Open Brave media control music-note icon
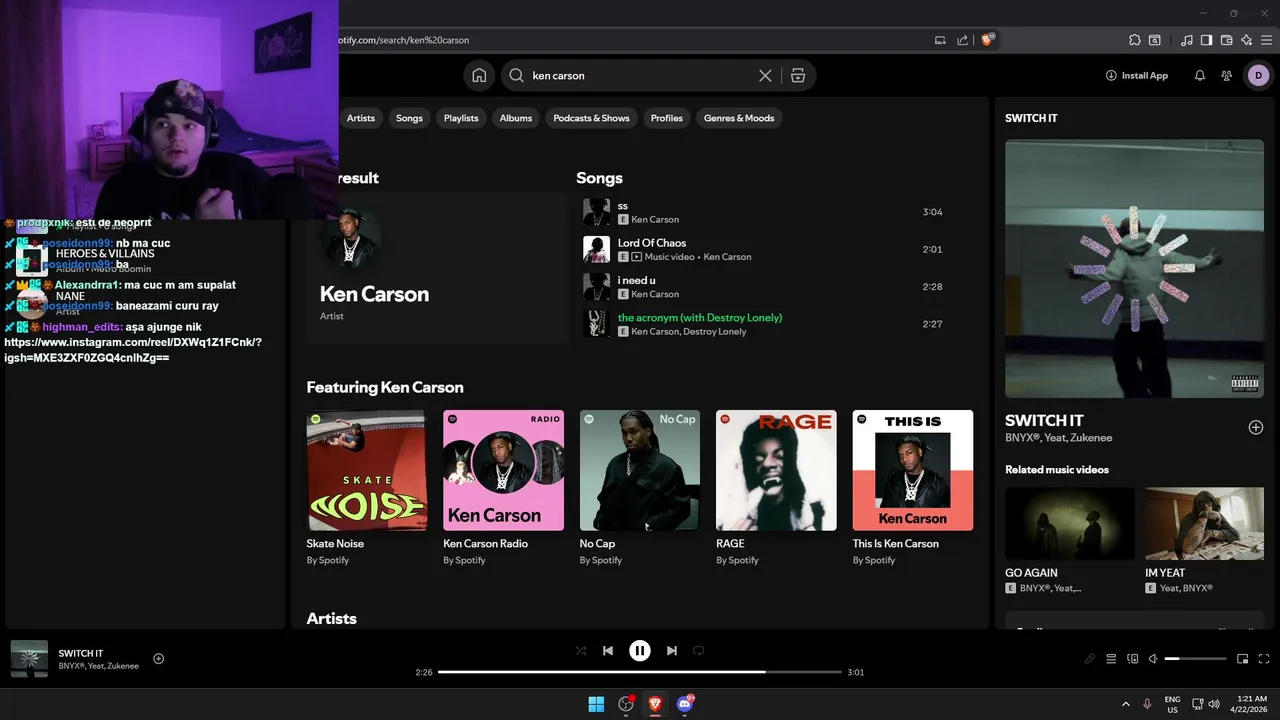This screenshot has width=1280, height=720. click(x=1187, y=40)
